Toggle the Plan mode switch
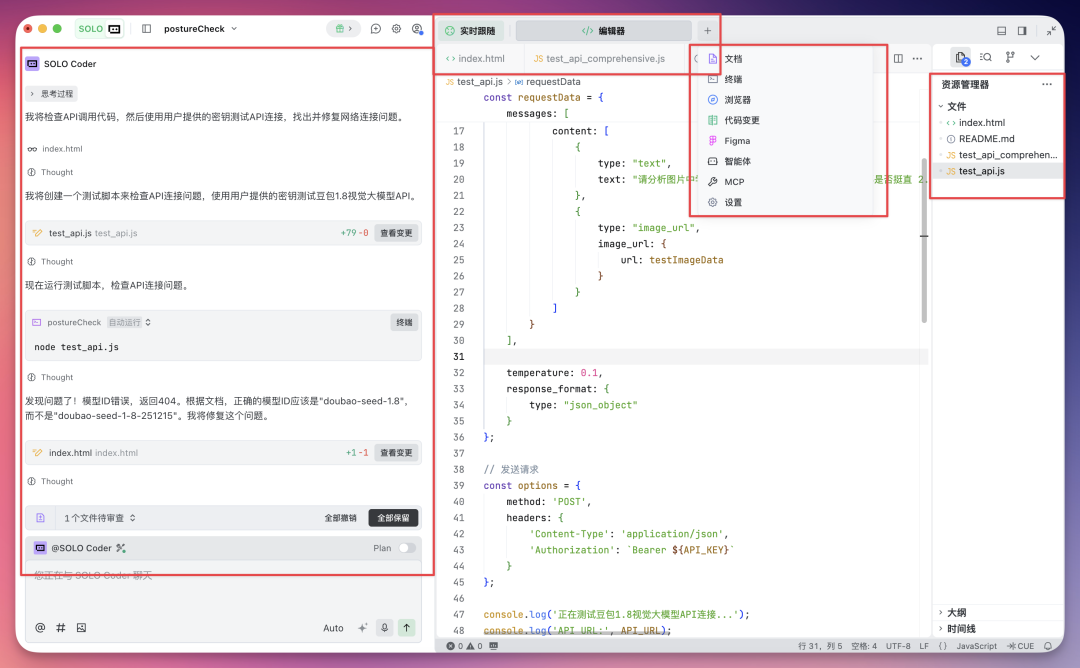Screen dimensions: 1080x668 [407, 548]
